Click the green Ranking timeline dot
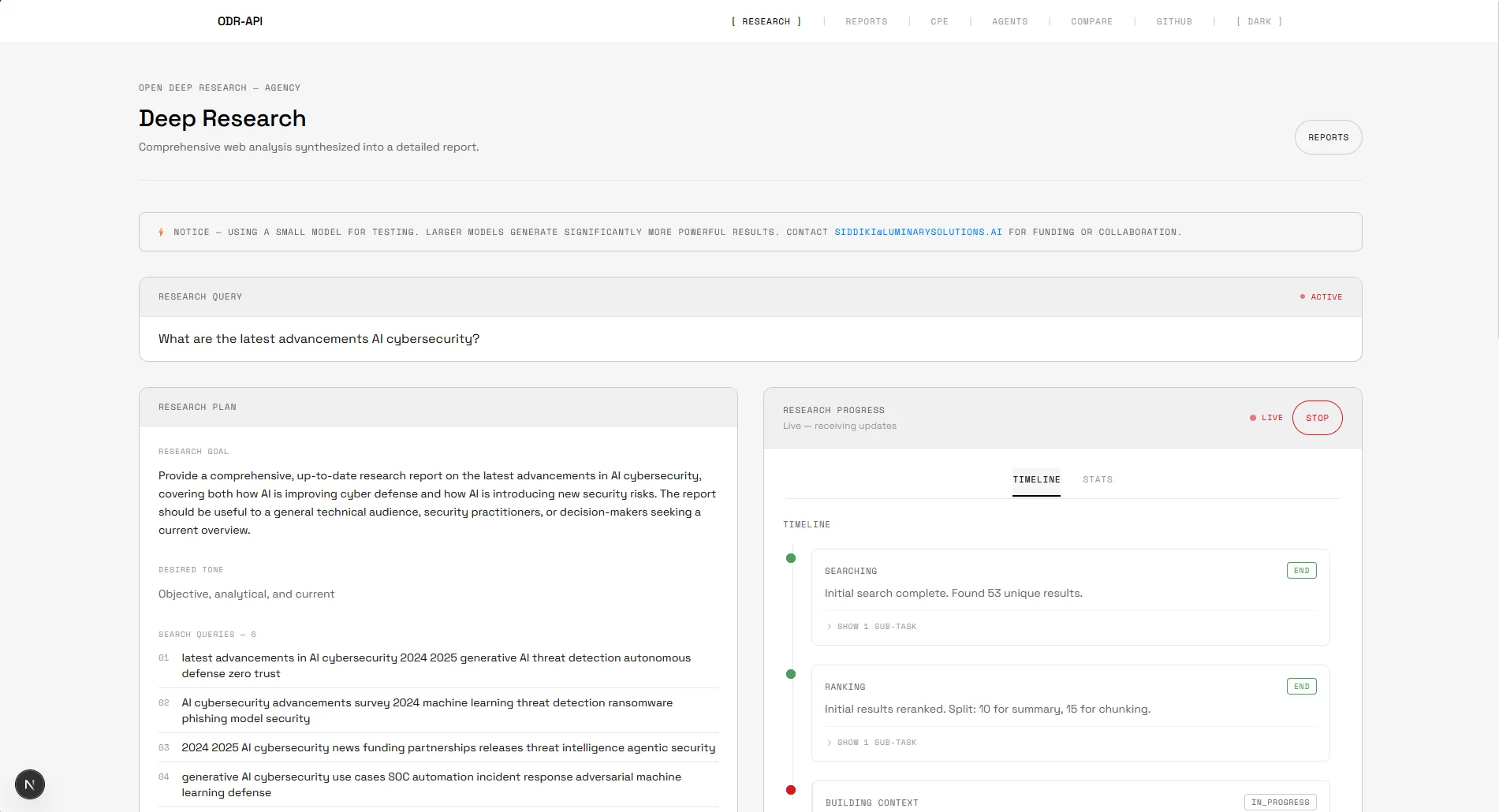The height and width of the screenshot is (812, 1499). (x=791, y=674)
